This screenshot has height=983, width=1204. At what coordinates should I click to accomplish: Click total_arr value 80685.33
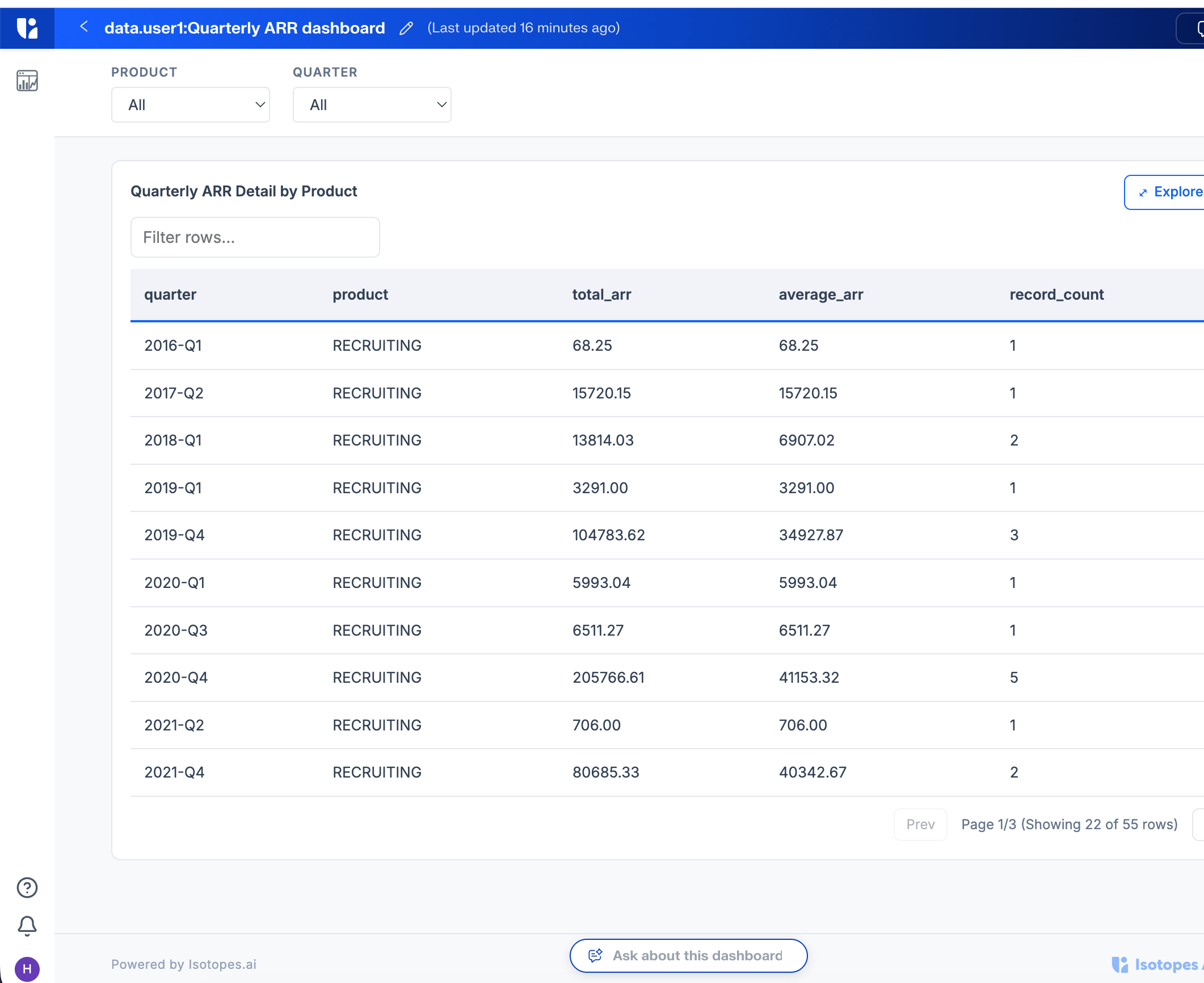[605, 772]
